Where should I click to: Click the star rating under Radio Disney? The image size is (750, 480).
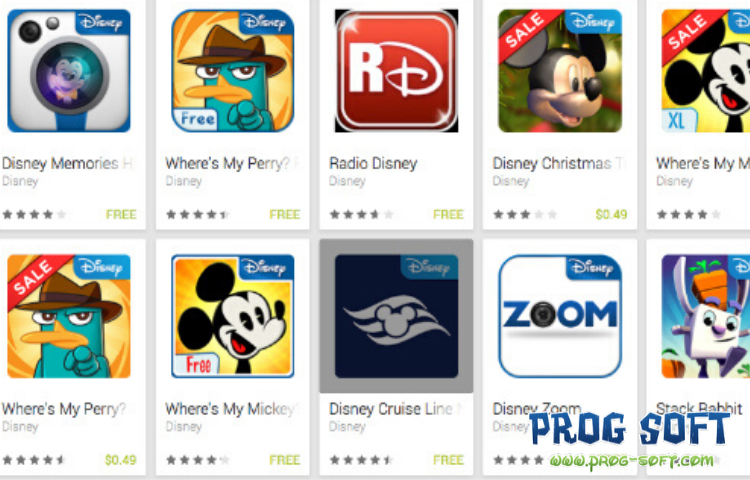coord(362,215)
